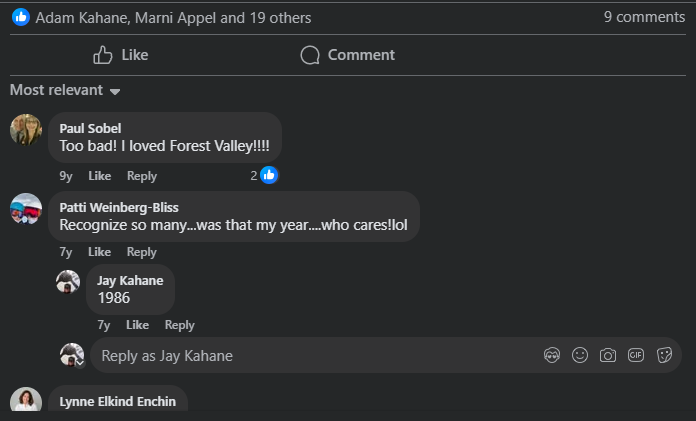Open Lynne Elkind Enchin's profile name
696x421 pixels.
click(117, 401)
